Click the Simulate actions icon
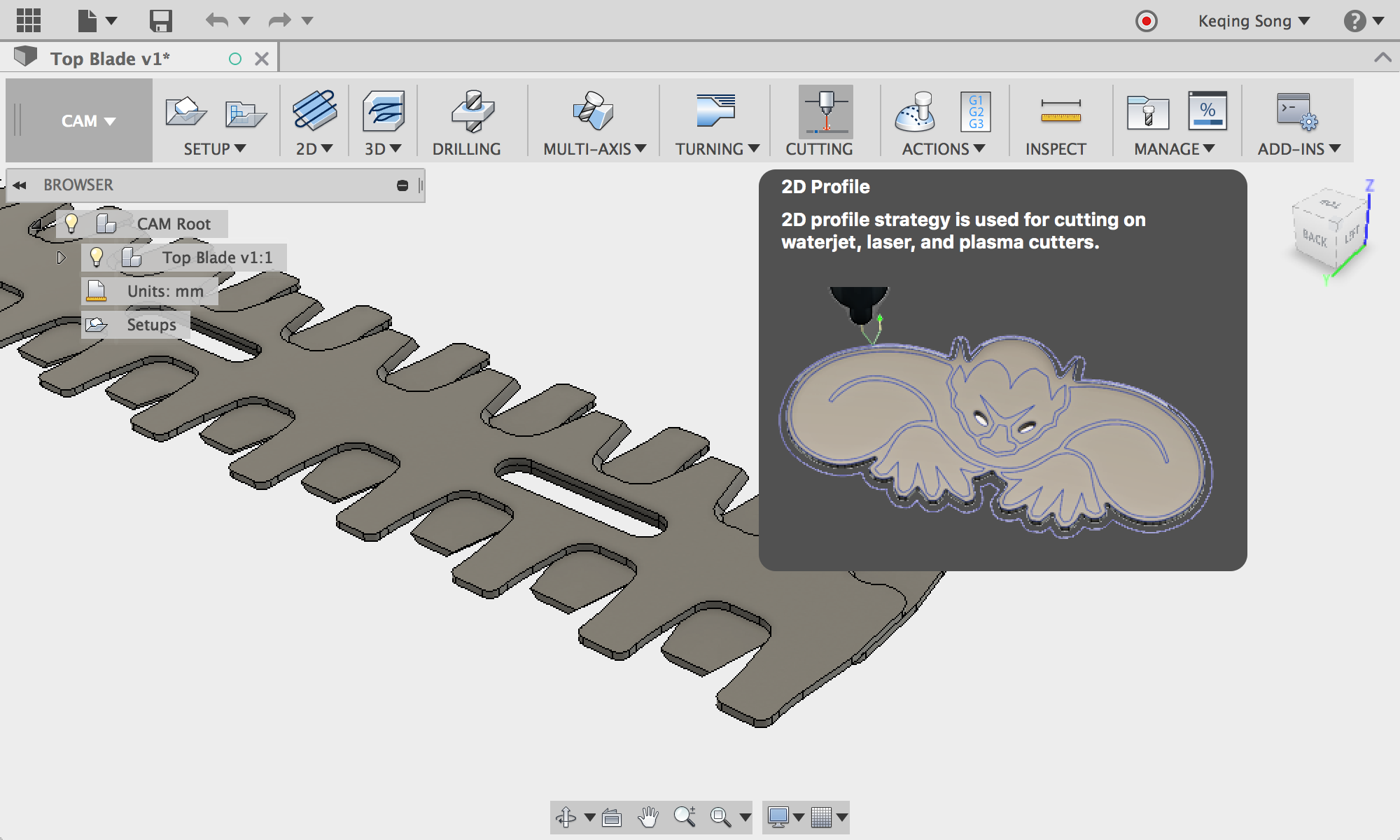Image resolution: width=1400 pixels, height=840 pixels. coord(915,111)
